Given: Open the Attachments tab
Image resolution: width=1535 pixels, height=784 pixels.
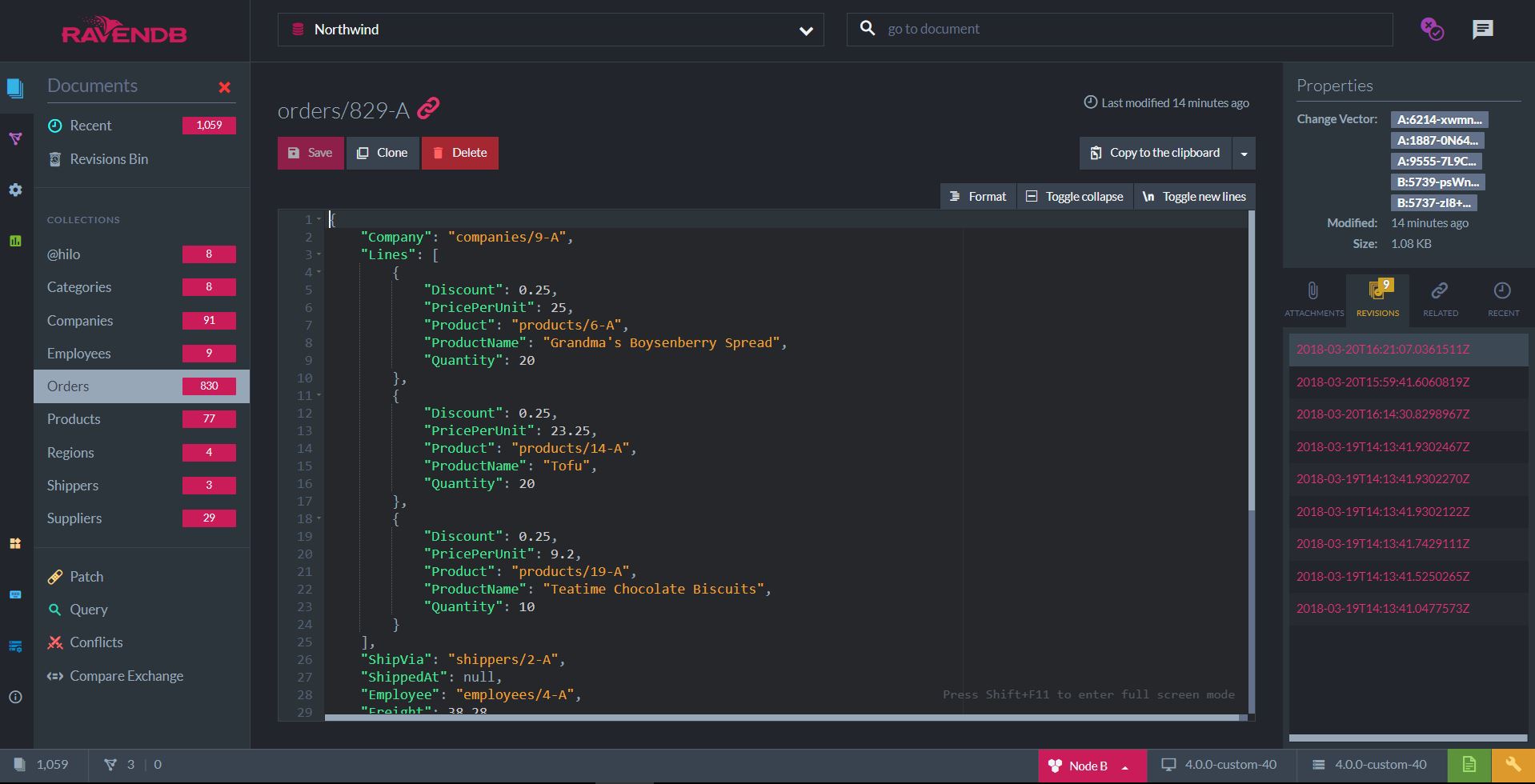Looking at the screenshot, I should [x=1314, y=298].
